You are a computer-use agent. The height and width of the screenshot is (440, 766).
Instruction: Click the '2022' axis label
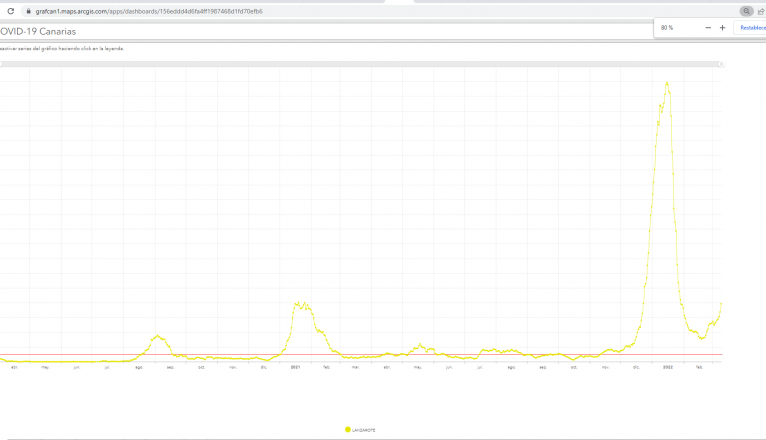coord(668,367)
